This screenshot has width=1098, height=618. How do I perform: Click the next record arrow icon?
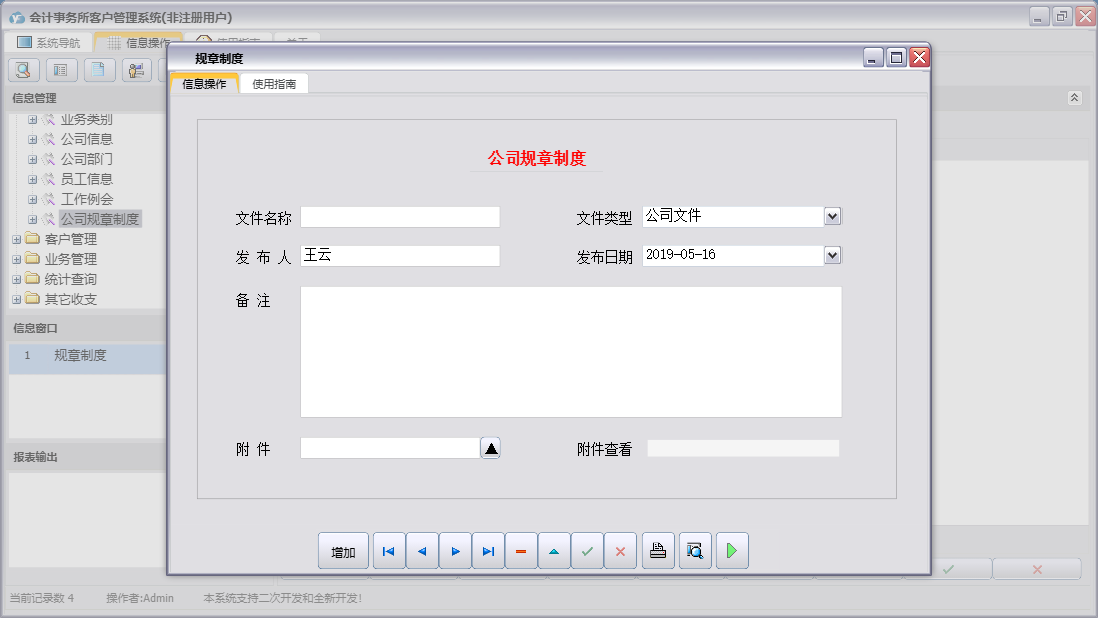tap(454, 550)
